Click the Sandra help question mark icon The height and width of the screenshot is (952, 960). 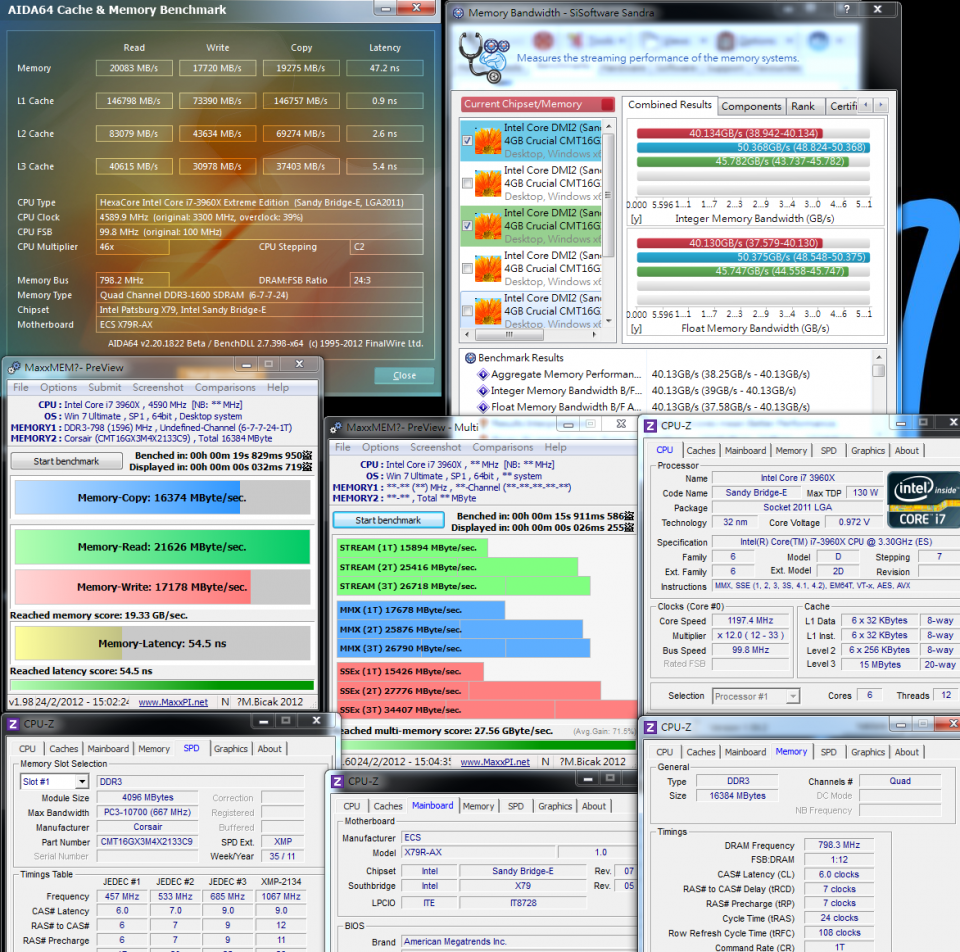846,9
